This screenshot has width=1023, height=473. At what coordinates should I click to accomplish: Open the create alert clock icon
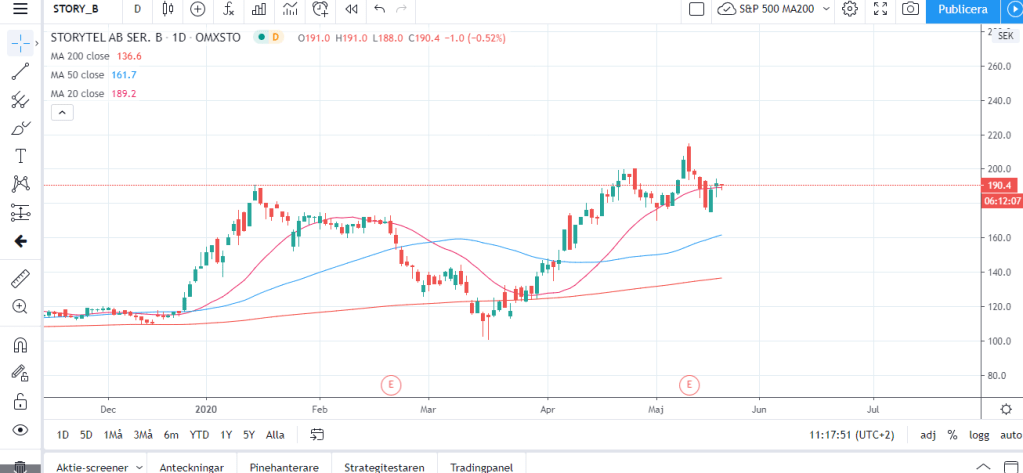click(x=320, y=10)
